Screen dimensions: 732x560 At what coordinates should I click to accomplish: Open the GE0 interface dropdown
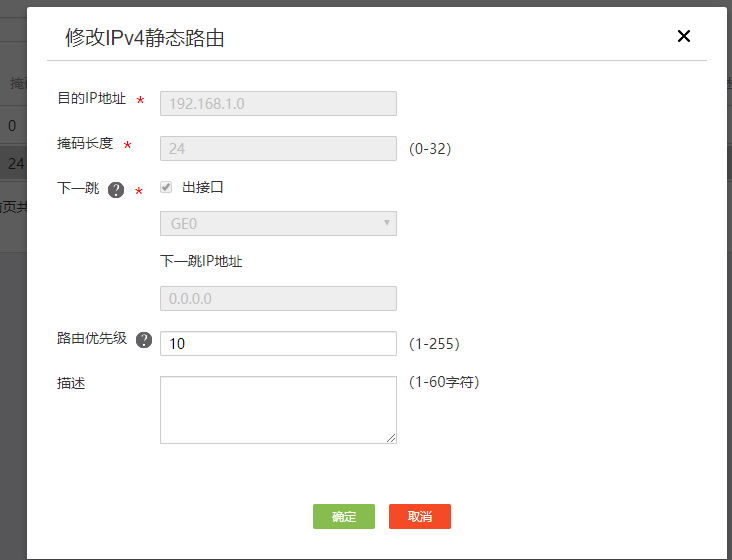coord(278,224)
